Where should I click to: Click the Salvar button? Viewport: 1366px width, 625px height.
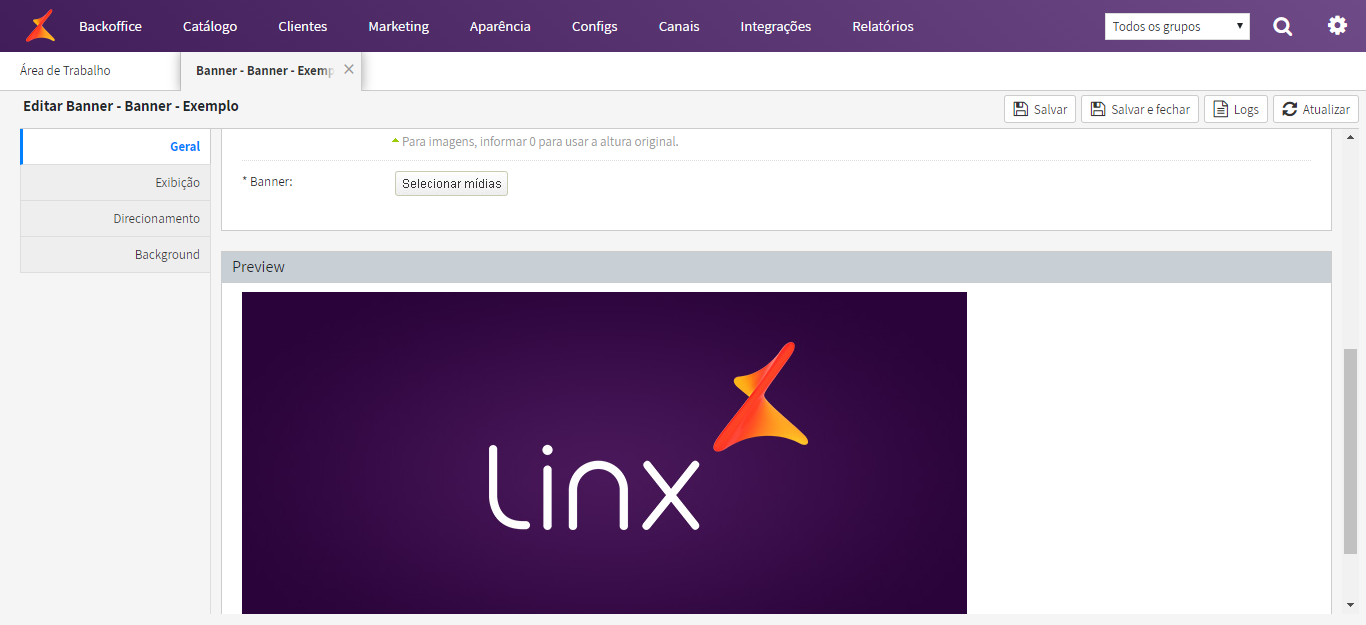coord(1040,109)
